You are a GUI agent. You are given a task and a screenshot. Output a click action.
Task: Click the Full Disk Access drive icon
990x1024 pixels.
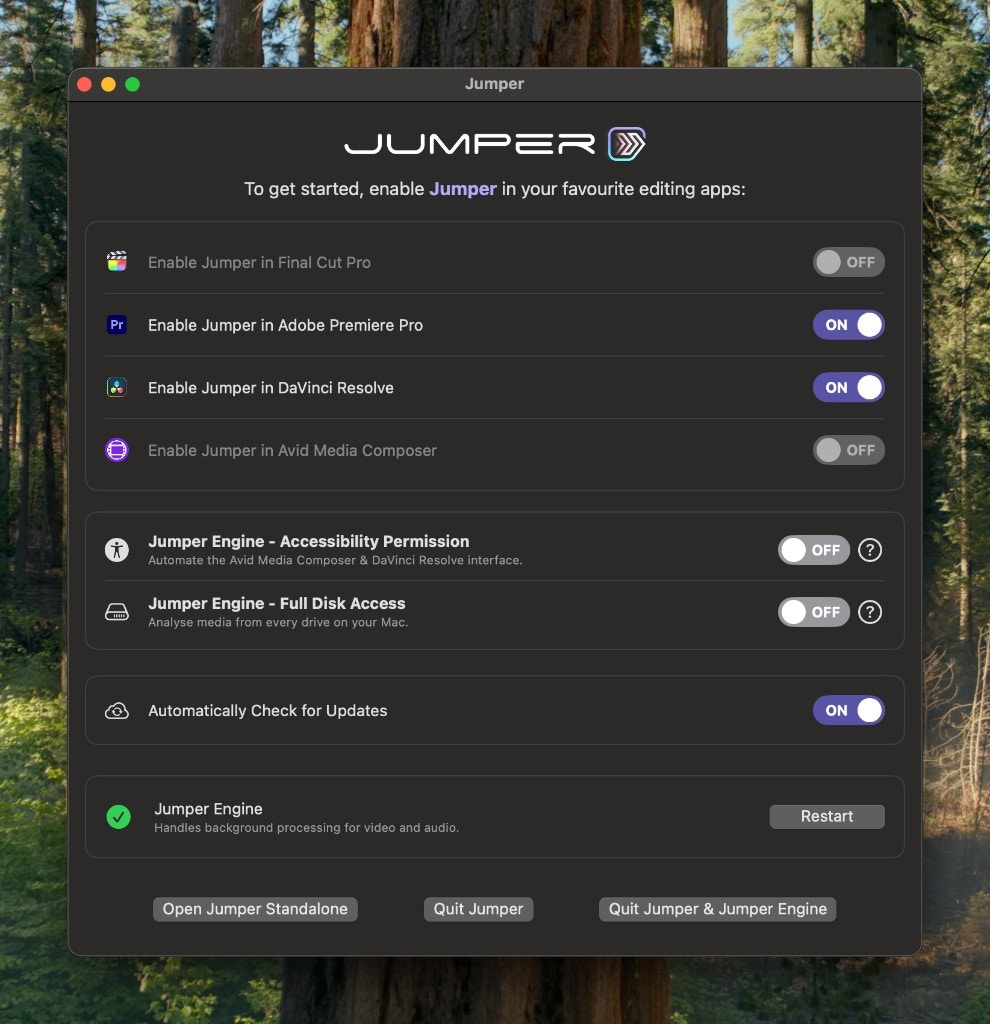(117, 612)
